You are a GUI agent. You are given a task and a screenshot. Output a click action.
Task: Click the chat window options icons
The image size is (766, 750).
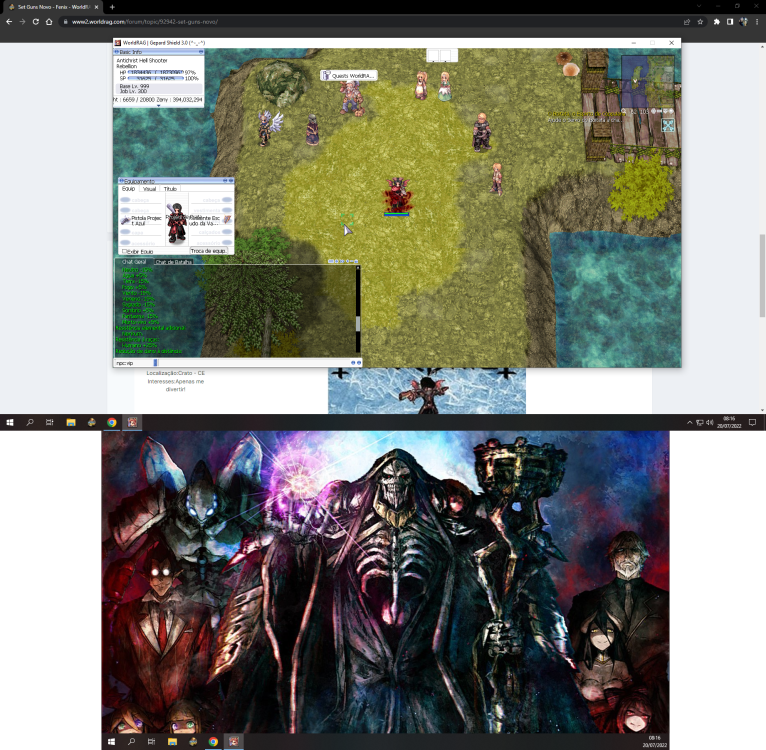click(343, 261)
